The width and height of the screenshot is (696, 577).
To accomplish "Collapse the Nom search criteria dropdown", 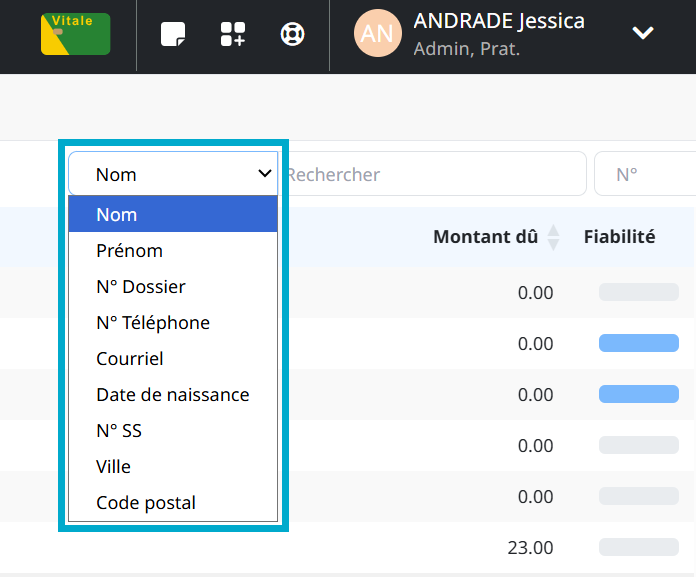I will coord(173,174).
